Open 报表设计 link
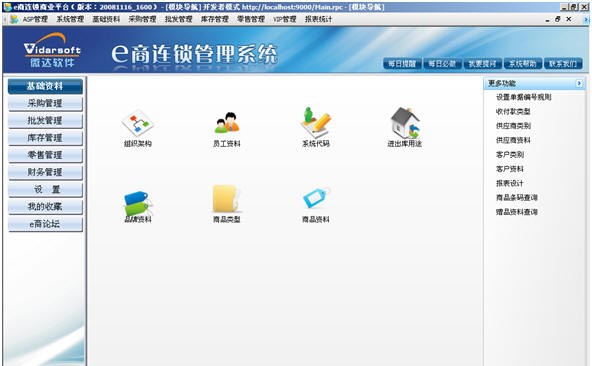 510,183
